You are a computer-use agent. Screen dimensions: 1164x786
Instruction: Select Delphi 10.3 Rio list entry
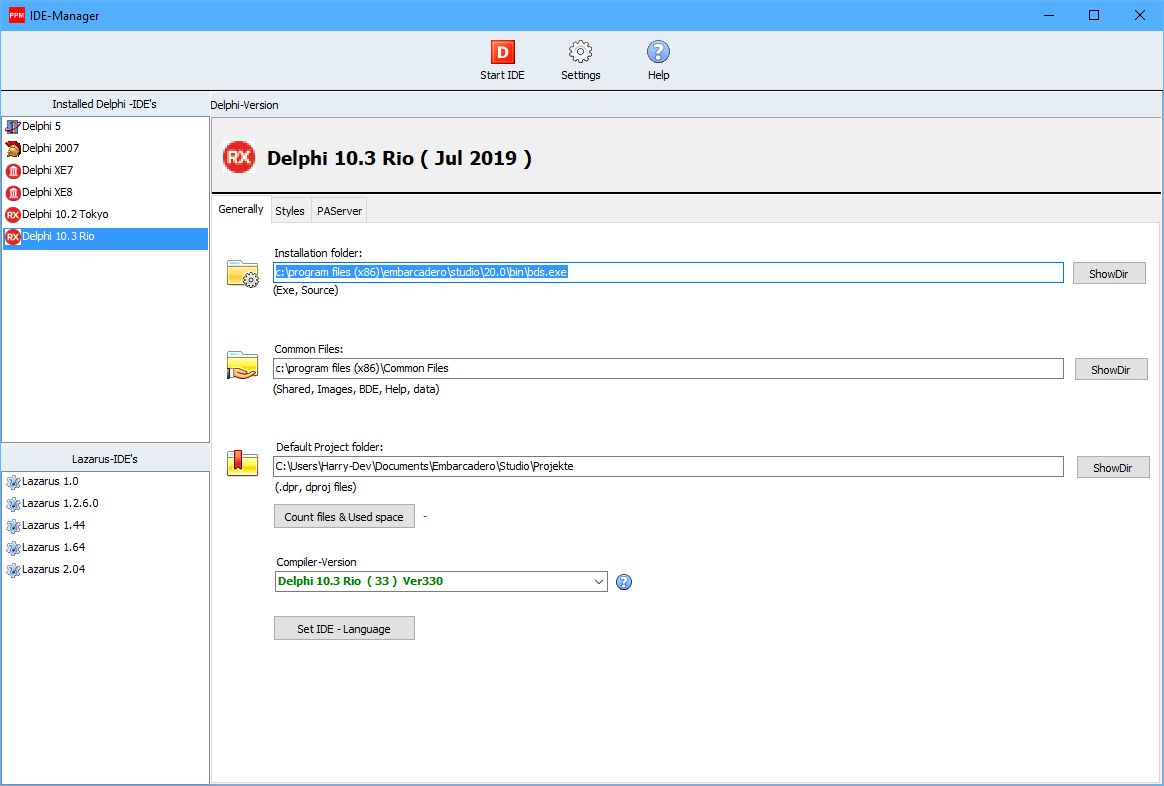(x=105, y=237)
